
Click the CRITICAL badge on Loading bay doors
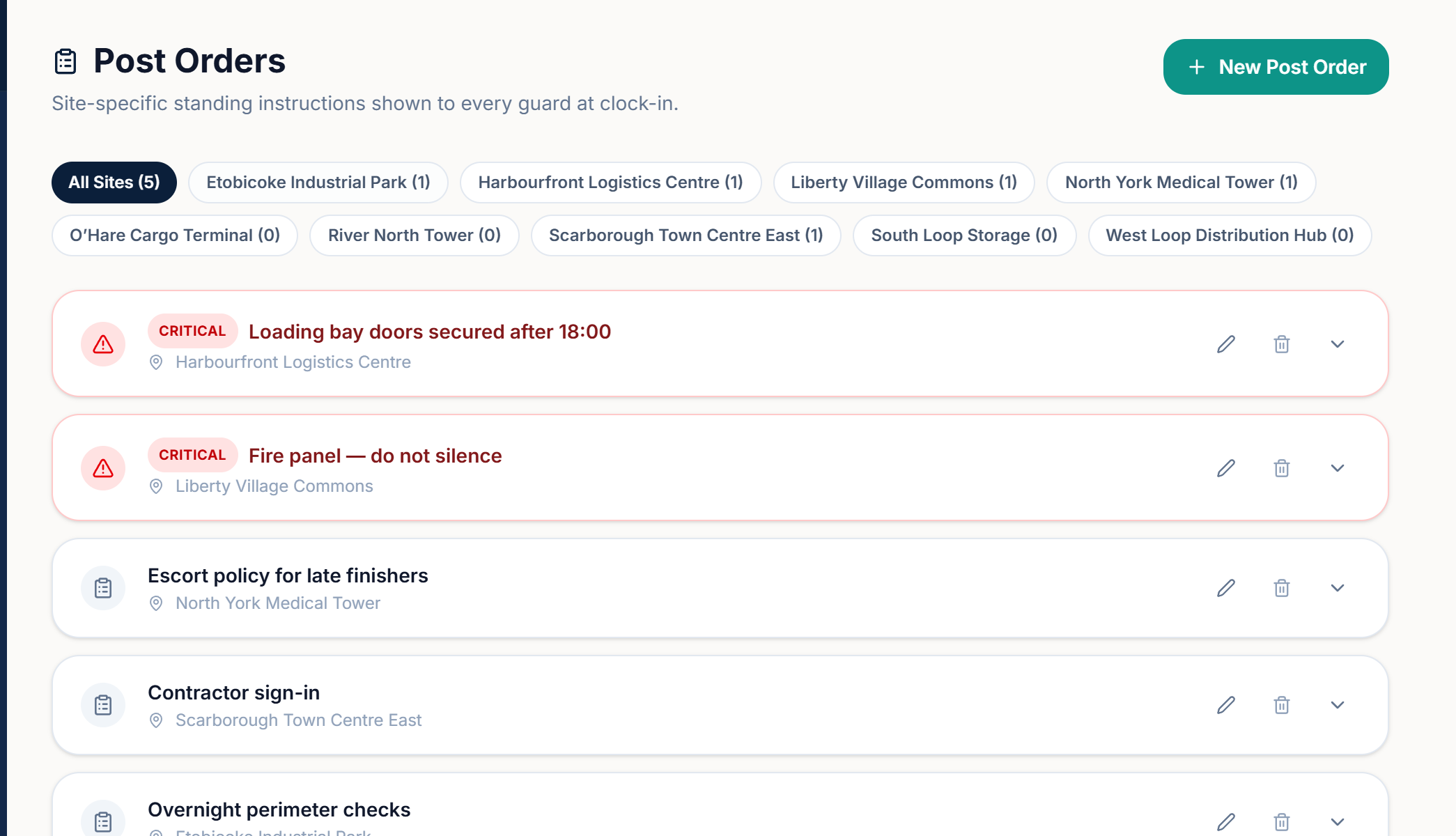pyautogui.click(x=193, y=331)
